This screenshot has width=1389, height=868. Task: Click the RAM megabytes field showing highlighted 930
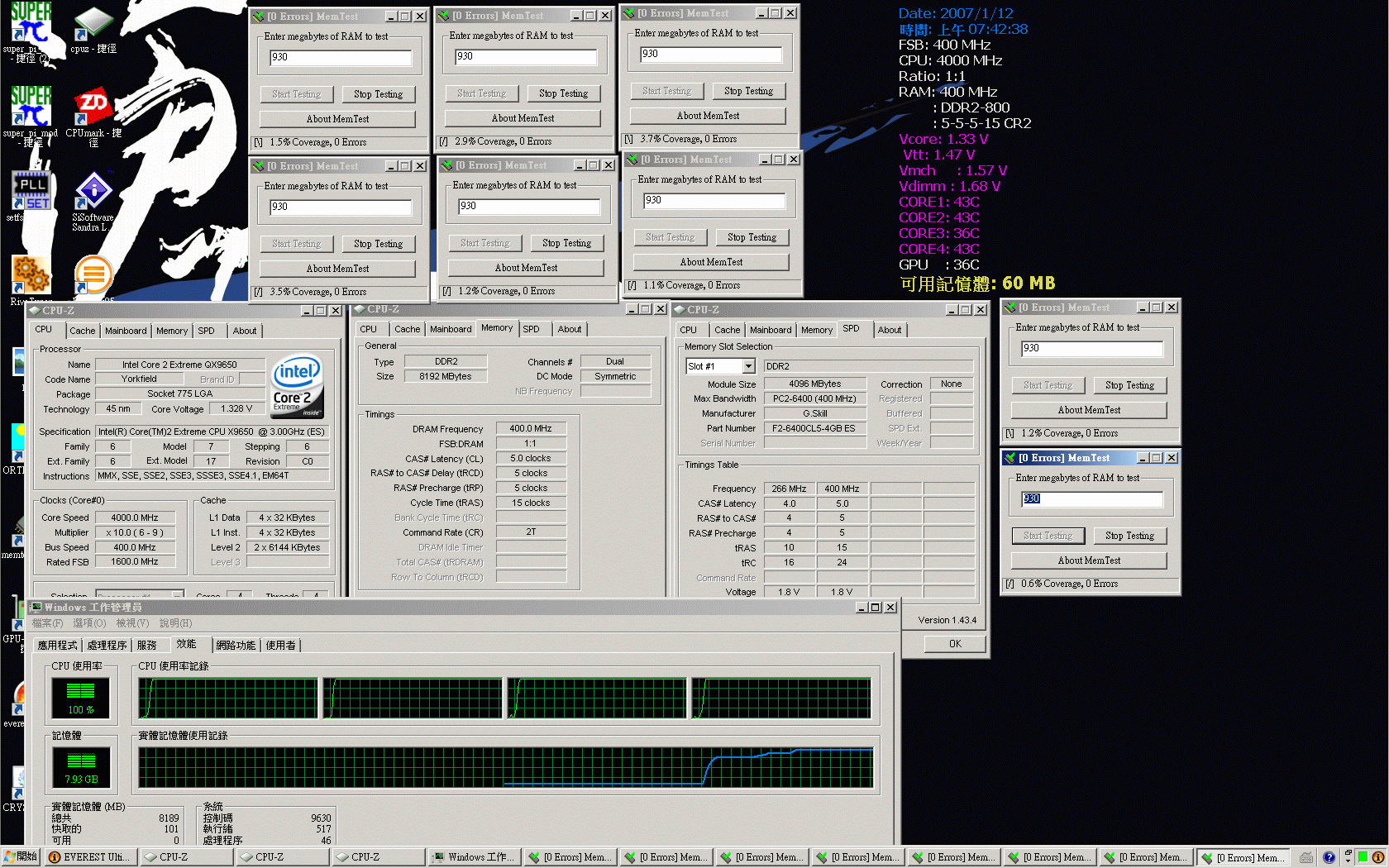(1091, 498)
